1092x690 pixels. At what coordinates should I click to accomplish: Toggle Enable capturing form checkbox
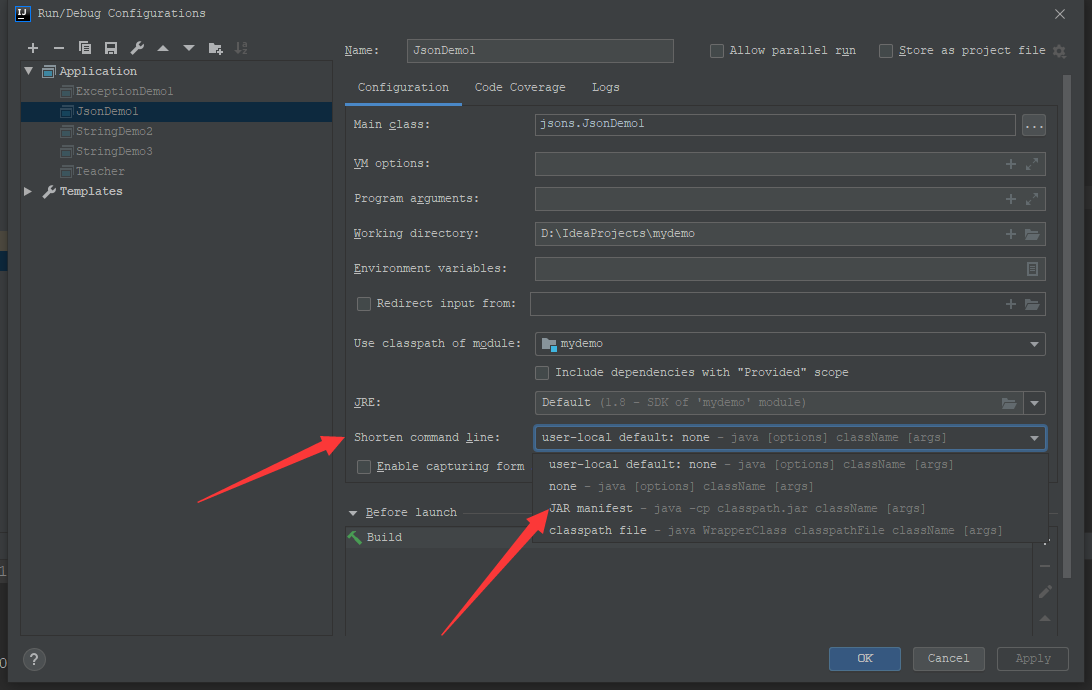[364, 466]
